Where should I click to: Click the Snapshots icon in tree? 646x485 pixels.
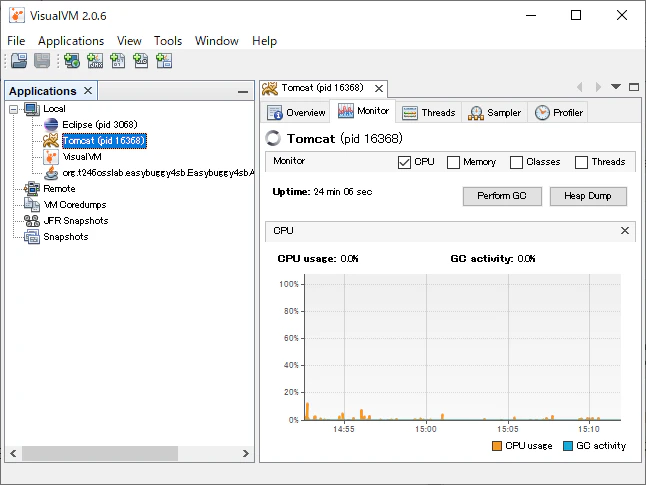coord(32,237)
